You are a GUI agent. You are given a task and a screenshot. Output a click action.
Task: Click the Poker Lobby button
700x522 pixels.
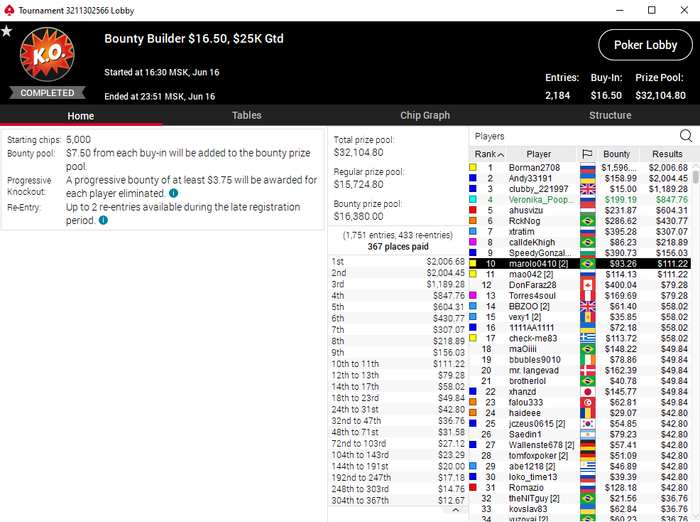point(646,45)
